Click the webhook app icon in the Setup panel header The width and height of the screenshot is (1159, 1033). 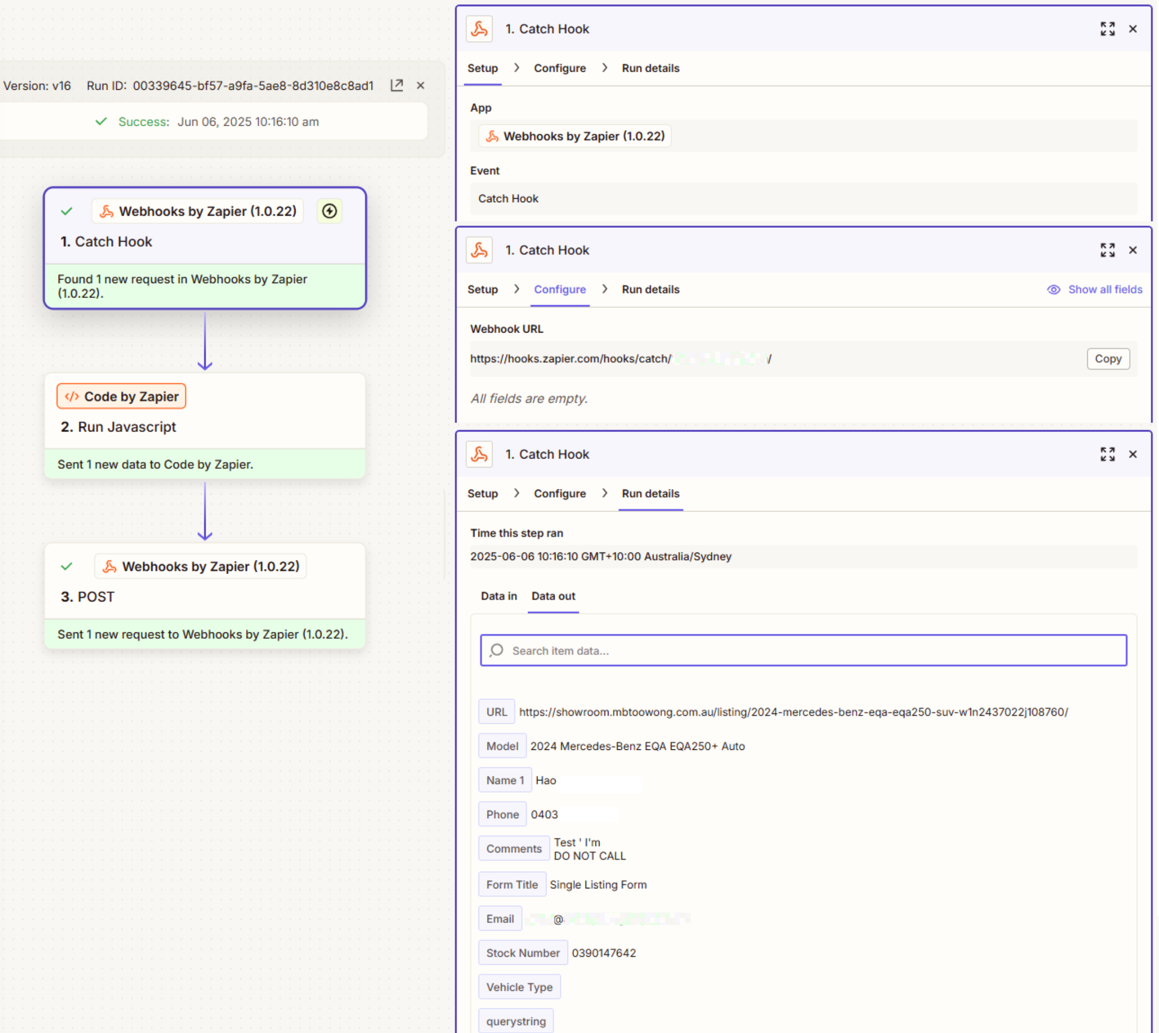[480, 29]
